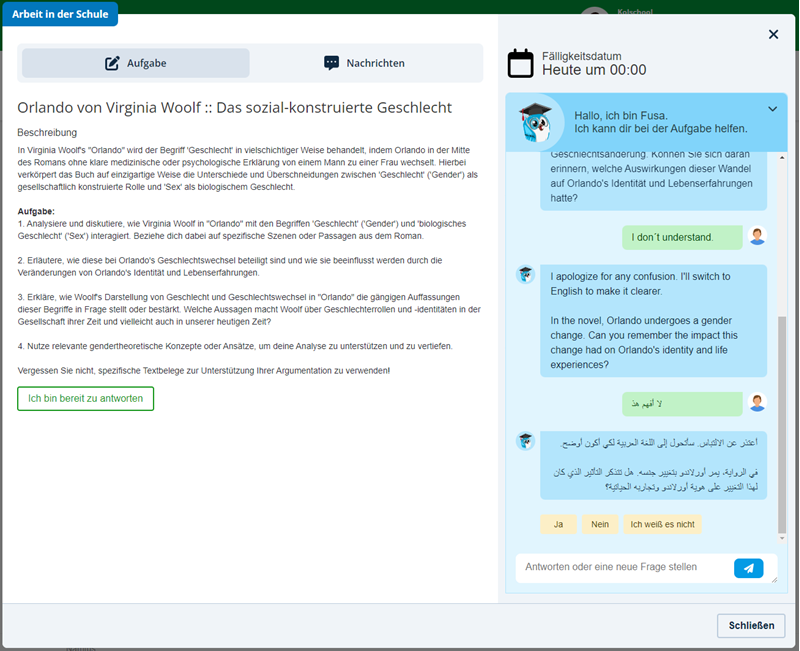Screen dimensions: 800x651
Task: Close the assignment dialog with the X
Action: click(x=773, y=34)
